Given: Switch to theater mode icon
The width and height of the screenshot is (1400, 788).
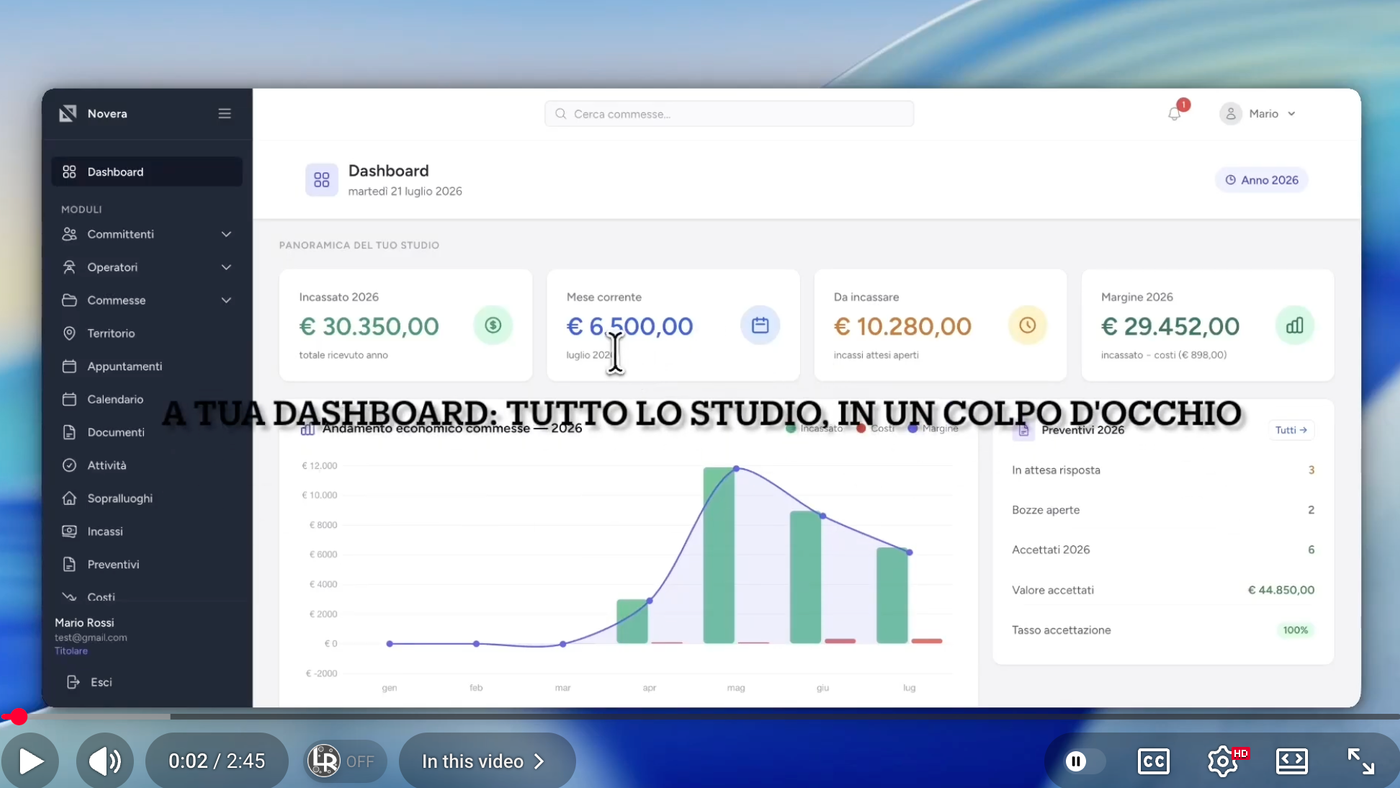Looking at the screenshot, I should (1292, 761).
